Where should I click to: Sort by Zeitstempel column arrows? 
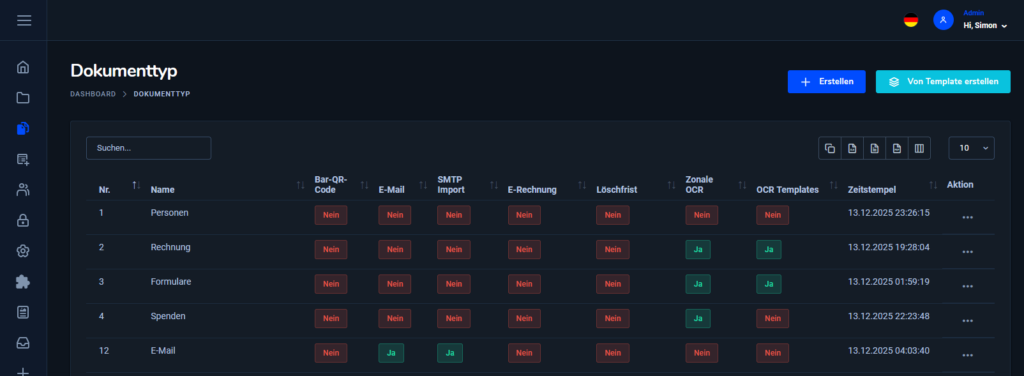[933, 185]
